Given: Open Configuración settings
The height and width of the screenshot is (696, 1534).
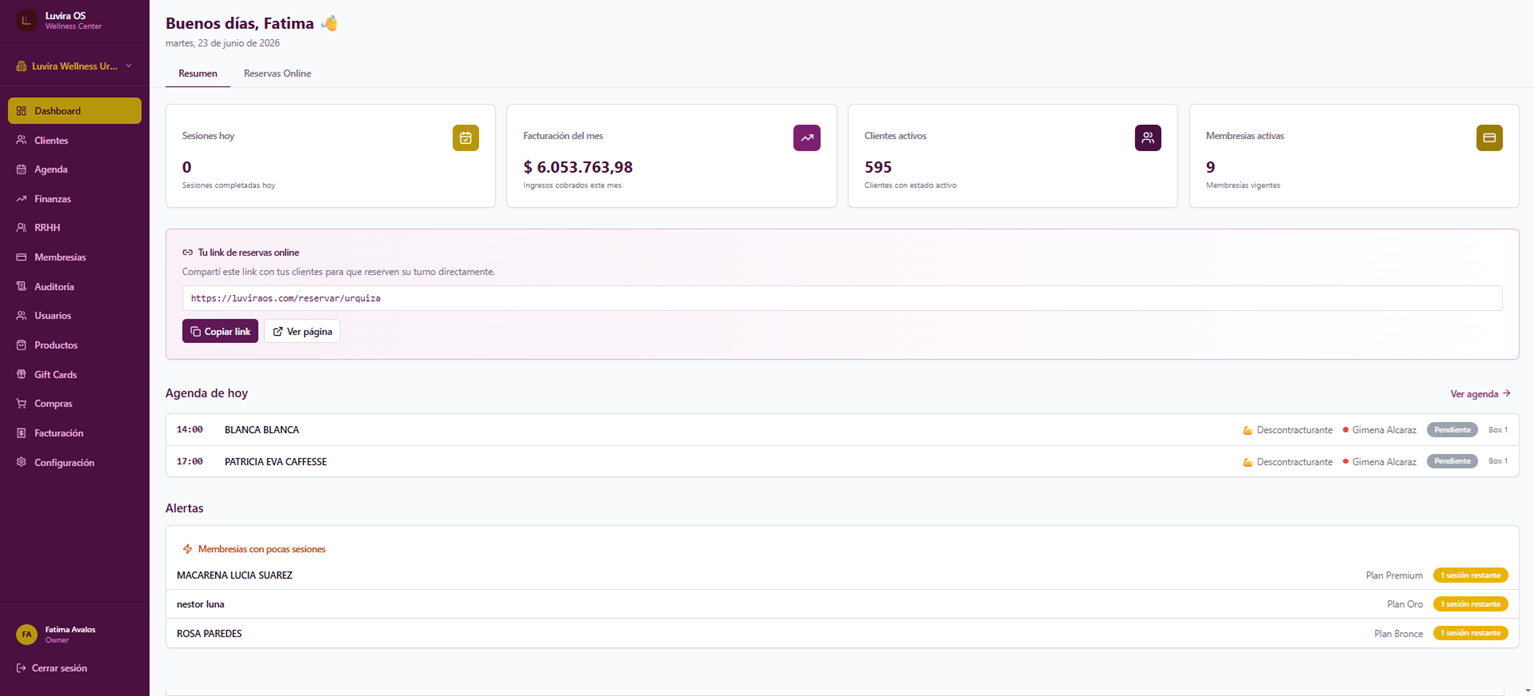Looking at the screenshot, I should [75, 462].
